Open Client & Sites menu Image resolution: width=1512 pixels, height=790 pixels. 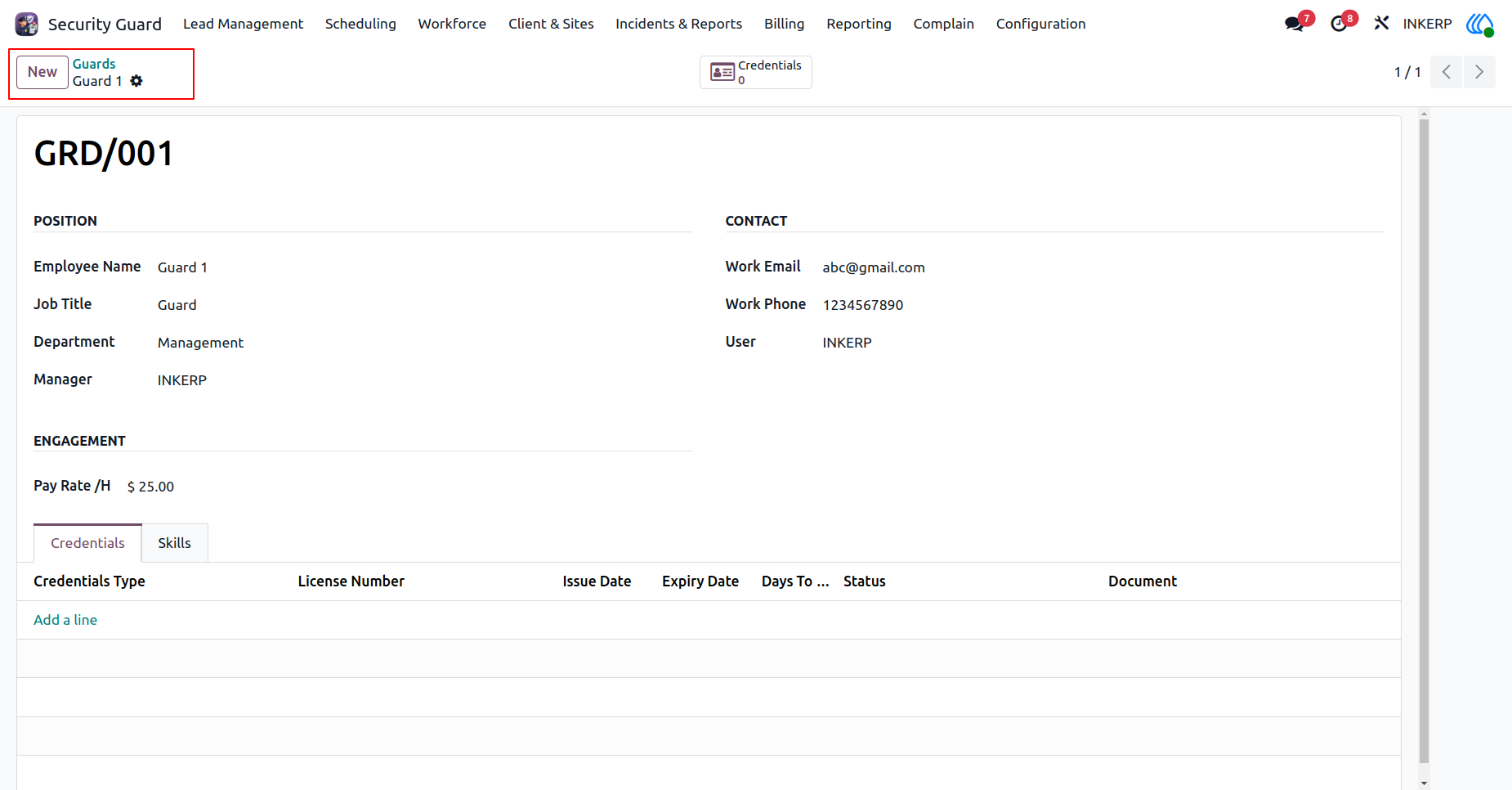[x=551, y=24]
